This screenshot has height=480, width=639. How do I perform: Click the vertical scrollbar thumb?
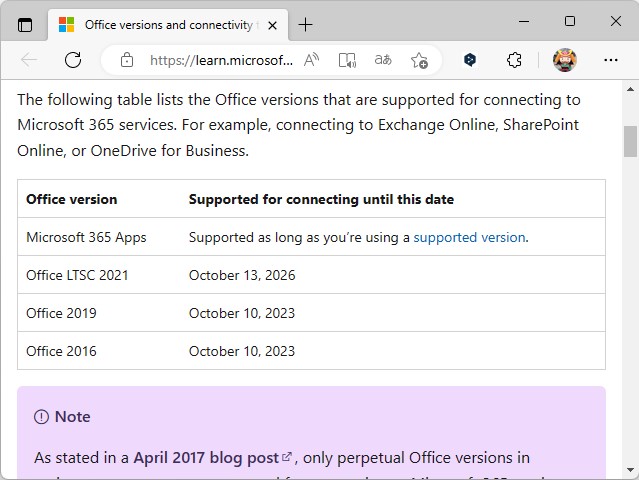pos(630,141)
